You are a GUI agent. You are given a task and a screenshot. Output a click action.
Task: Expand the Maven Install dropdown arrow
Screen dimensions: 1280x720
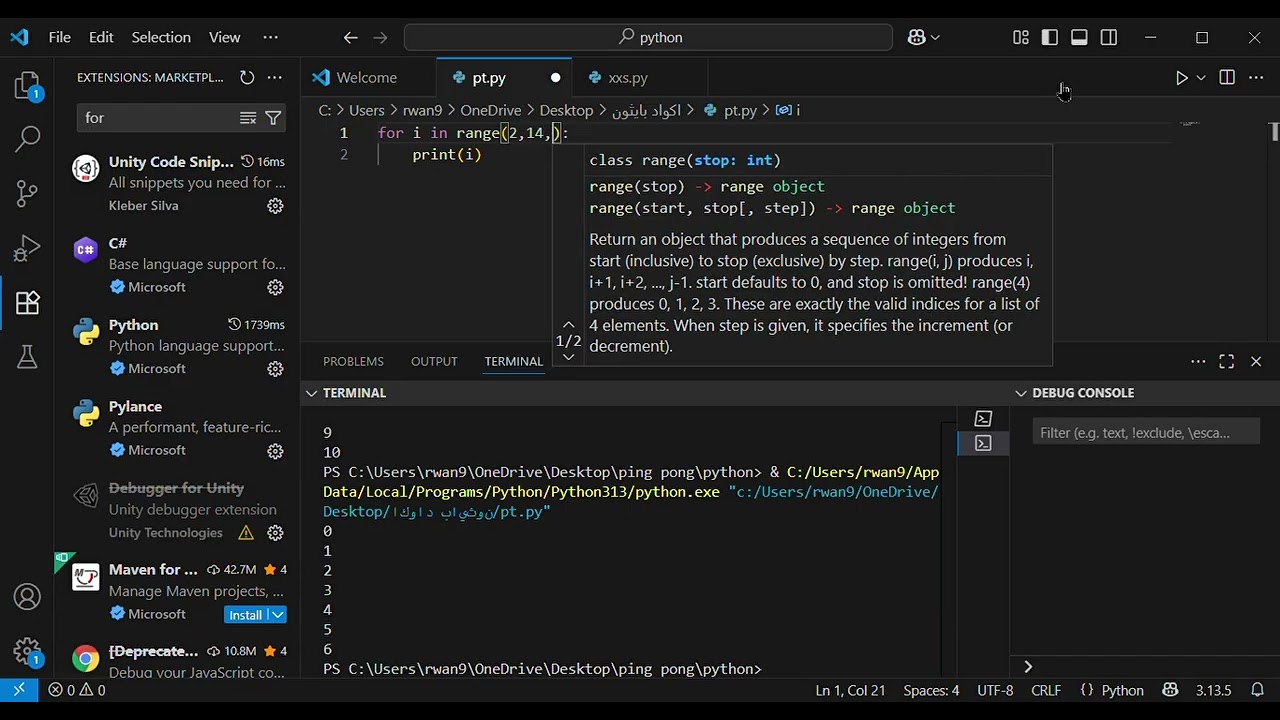[278, 615]
